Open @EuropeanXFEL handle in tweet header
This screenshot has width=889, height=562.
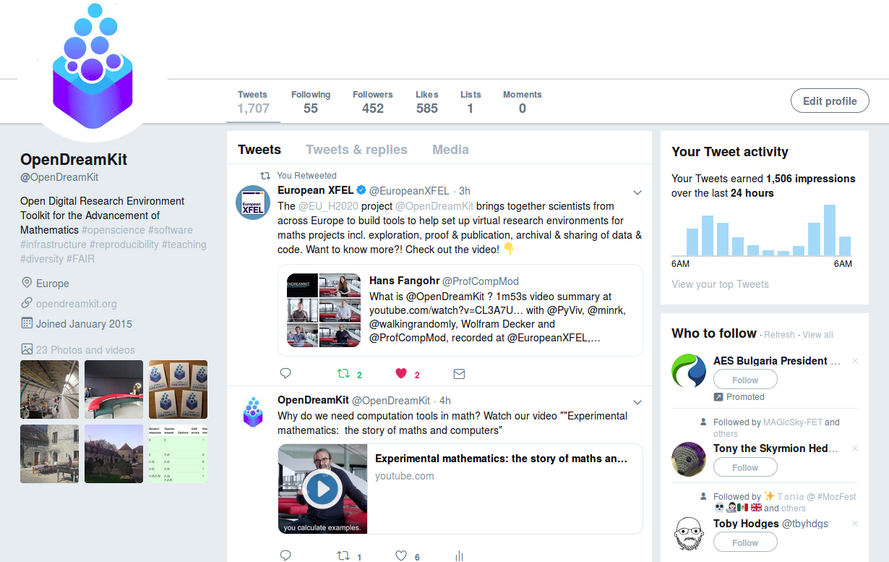click(x=409, y=191)
